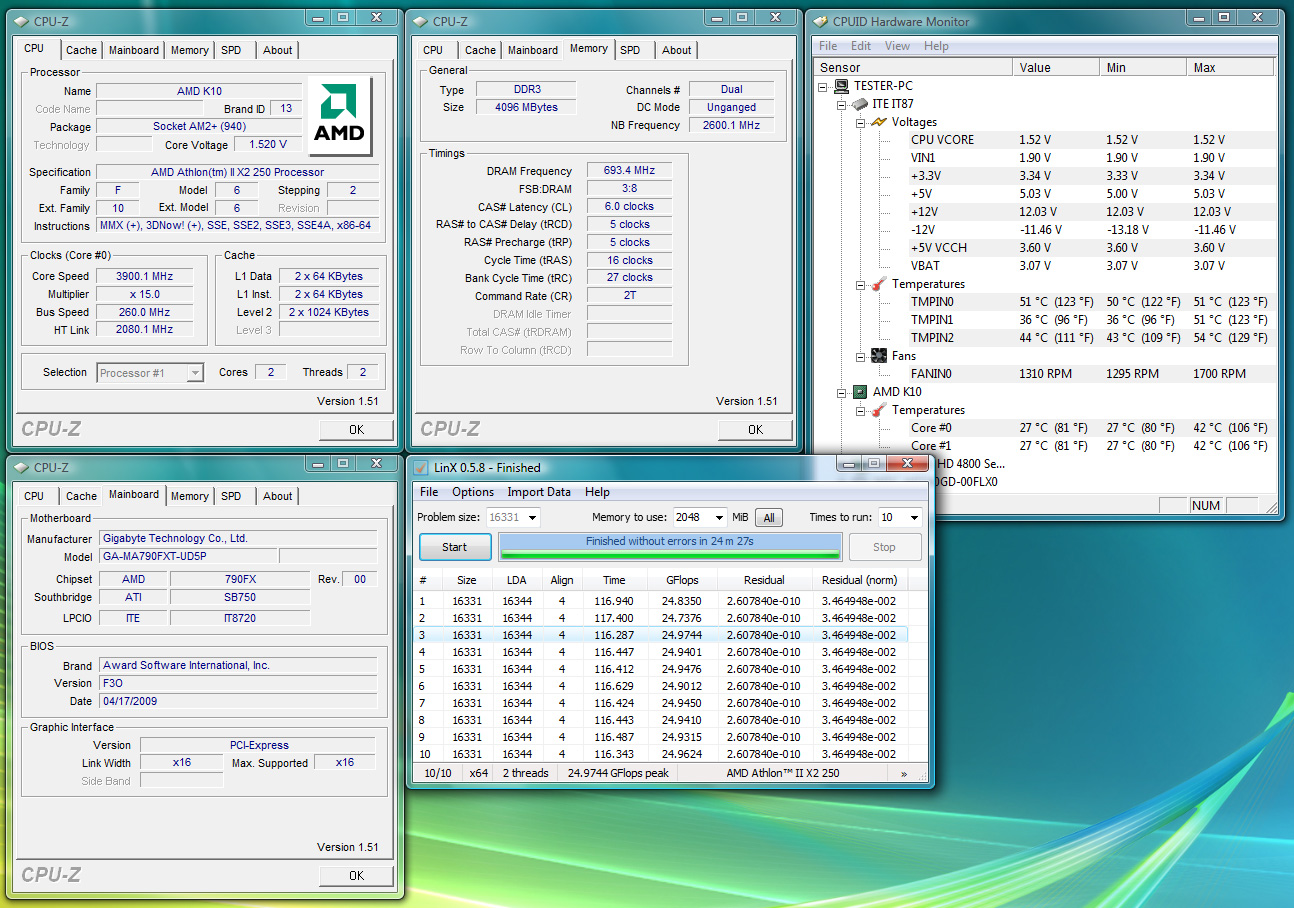Open the Processor #1 selection dropdown
This screenshot has height=908, width=1294.
[x=195, y=373]
